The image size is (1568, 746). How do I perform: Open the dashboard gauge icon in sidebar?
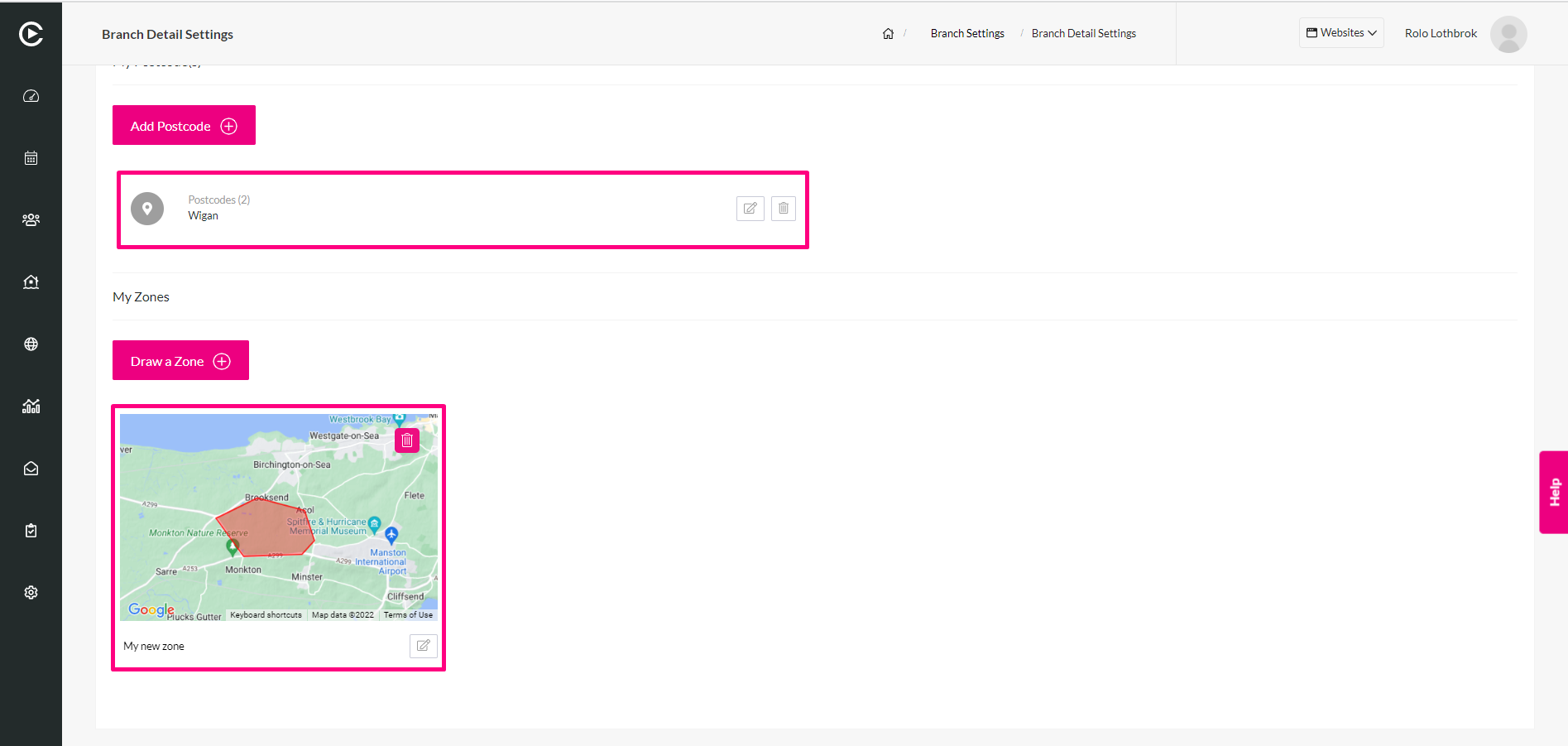[31, 96]
